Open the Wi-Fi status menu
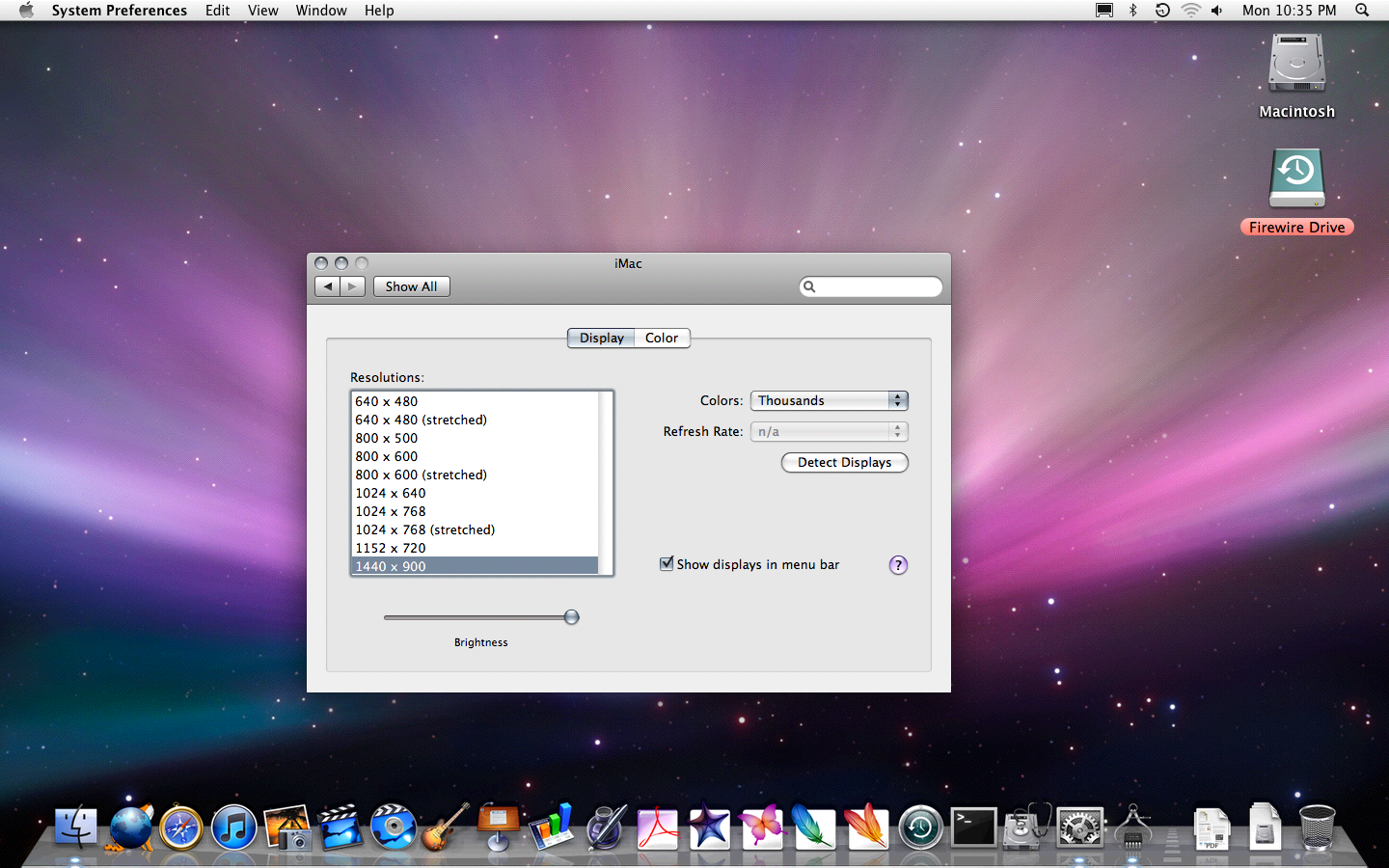The width and height of the screenshot is (1389, 868). (1191, 11)
